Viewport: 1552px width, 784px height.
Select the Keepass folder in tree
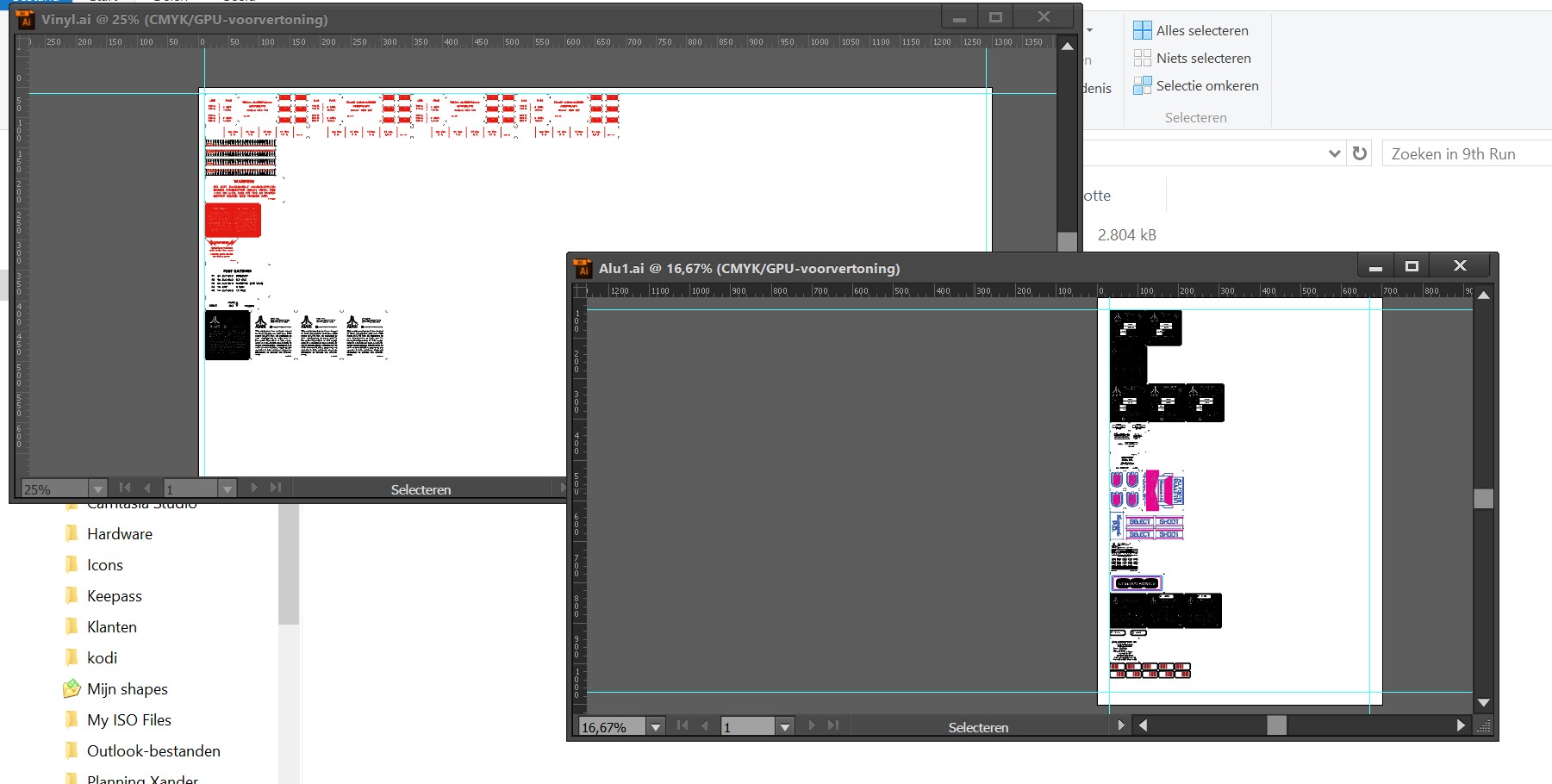tap(115, 596)
